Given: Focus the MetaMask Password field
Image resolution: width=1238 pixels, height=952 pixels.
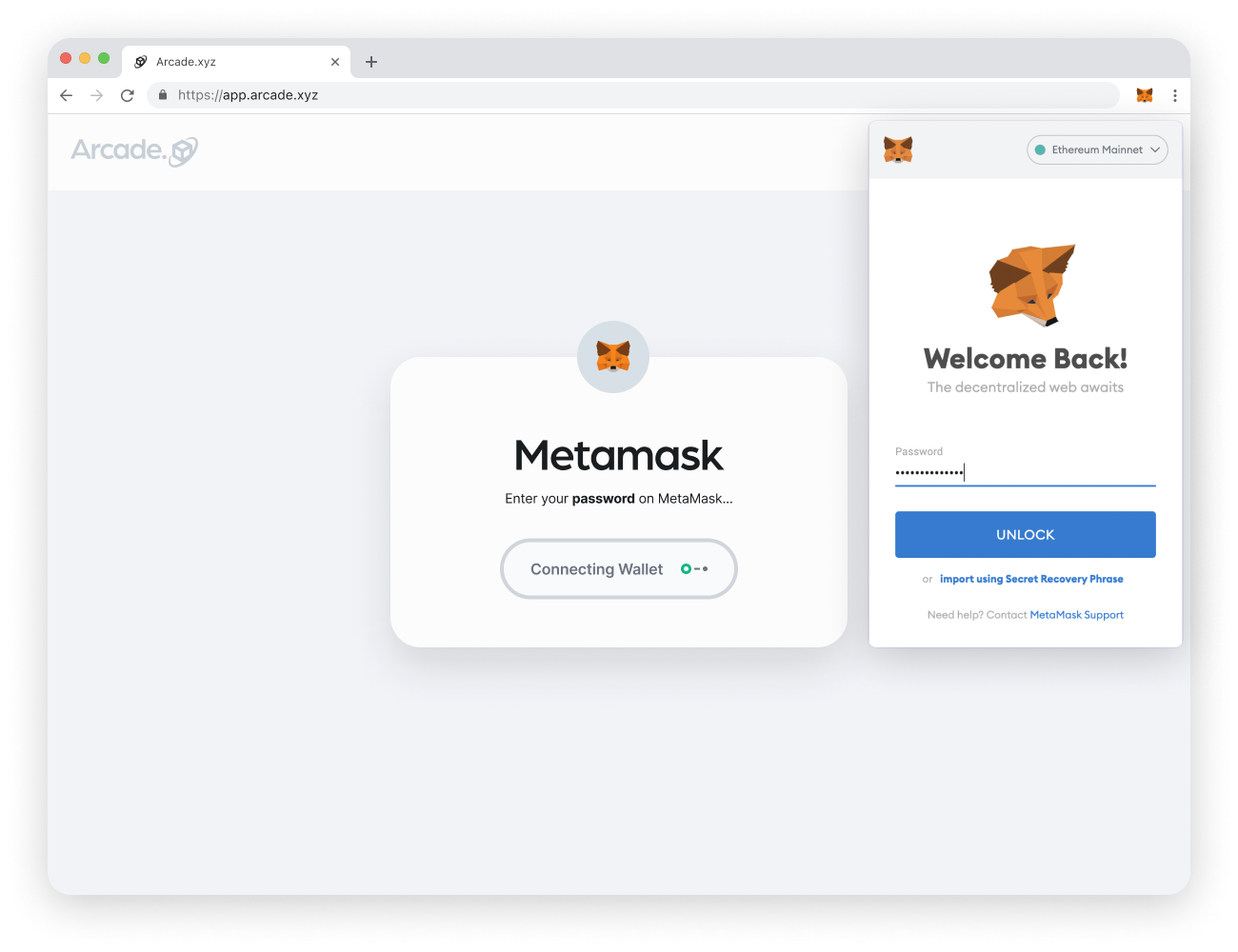Looking at the screenshot, I should 1026,472.
